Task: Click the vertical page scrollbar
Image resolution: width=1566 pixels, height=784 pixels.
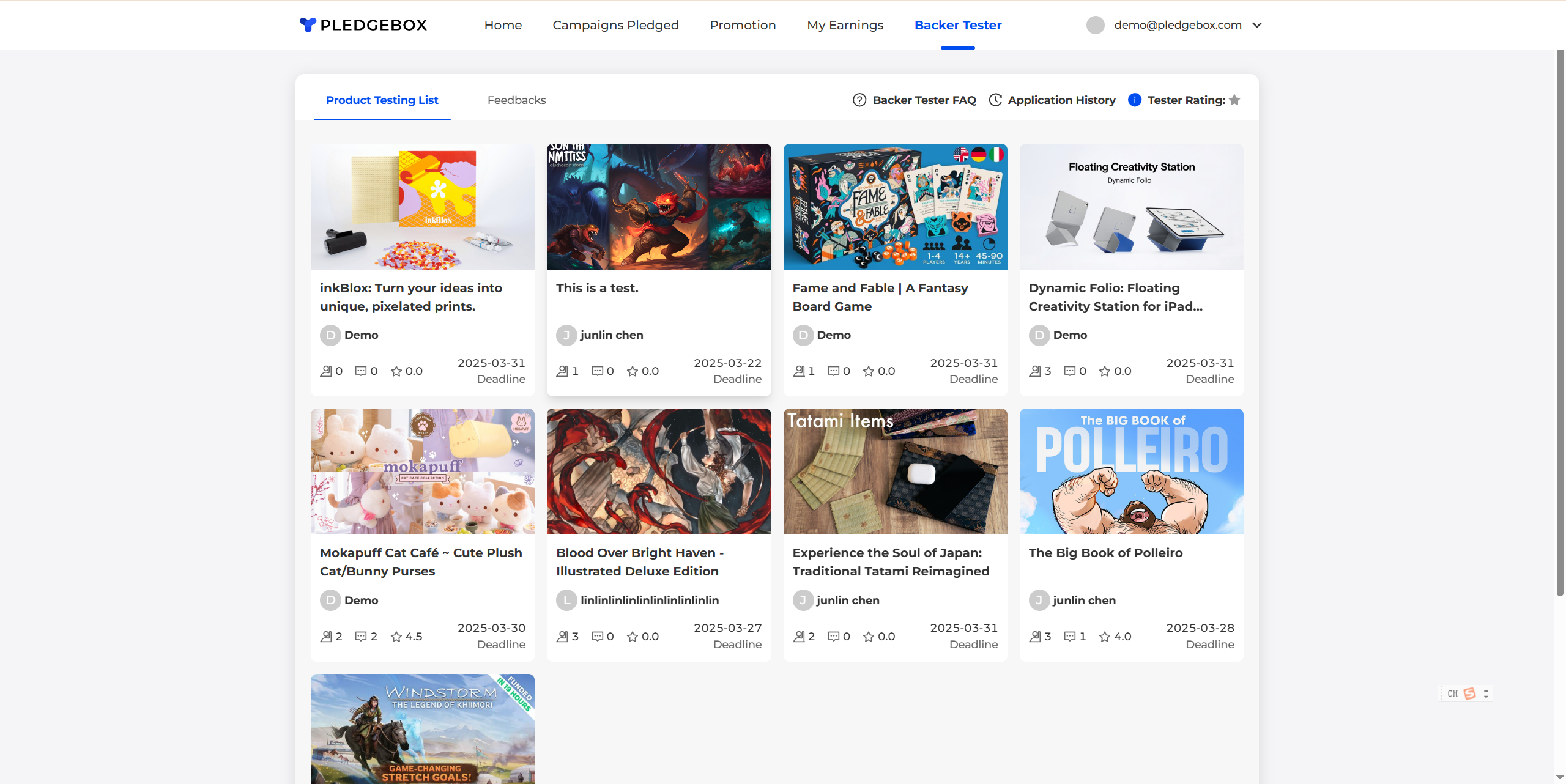Action: [x=1560, y=323]
